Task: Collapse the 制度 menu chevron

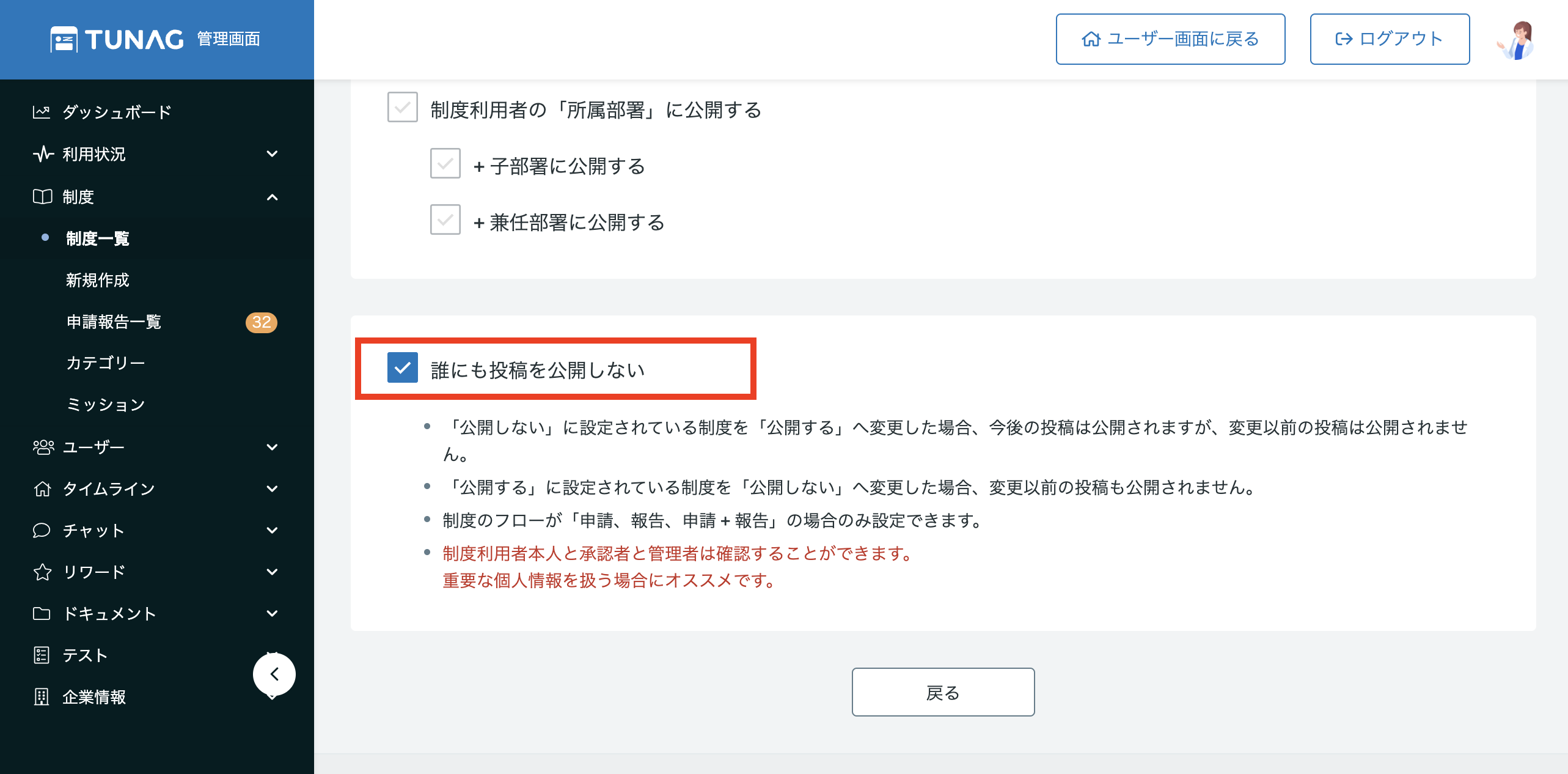Action: (273, 197)
